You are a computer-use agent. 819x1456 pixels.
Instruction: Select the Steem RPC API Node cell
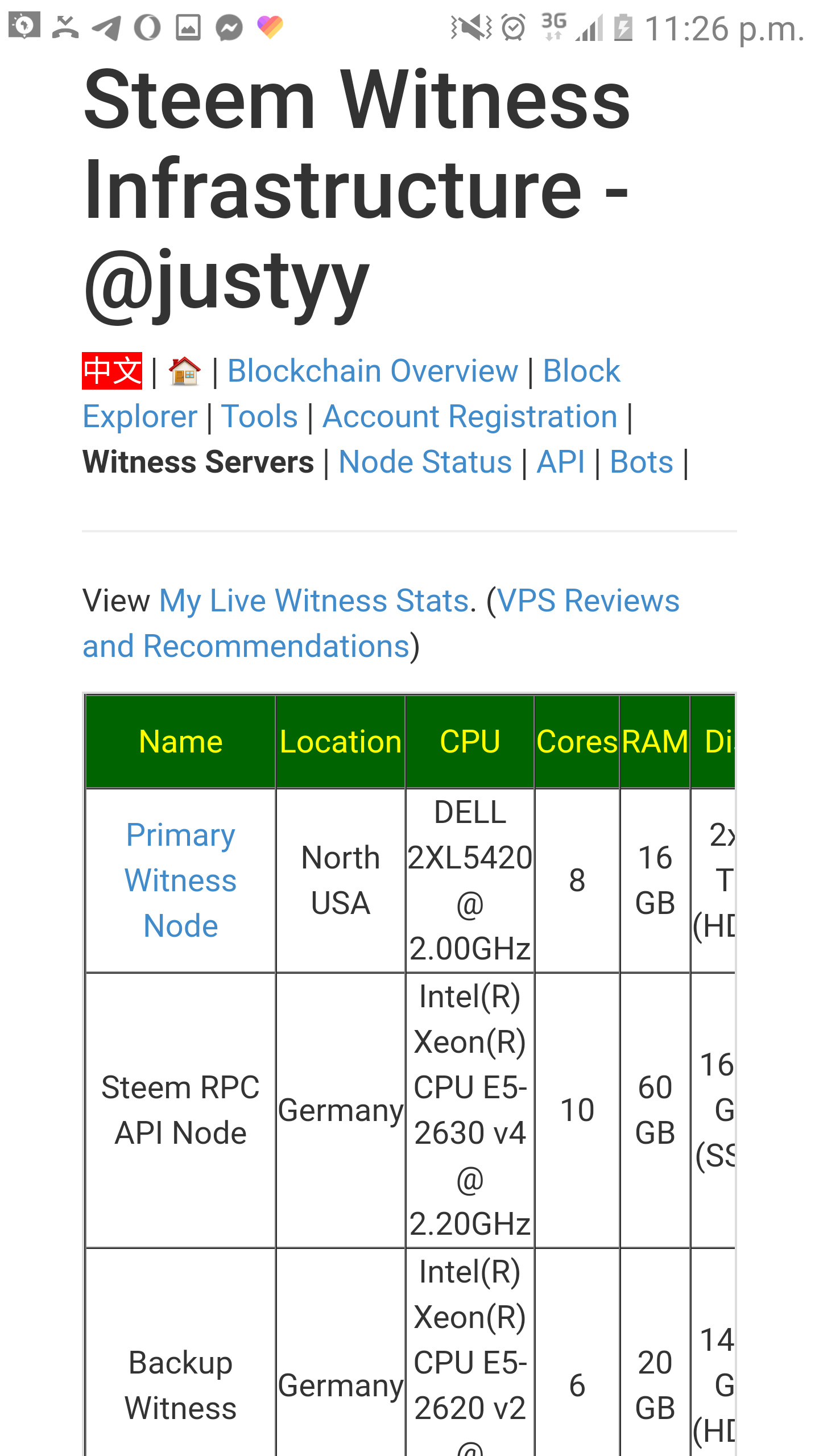(x=181, y=1110)
